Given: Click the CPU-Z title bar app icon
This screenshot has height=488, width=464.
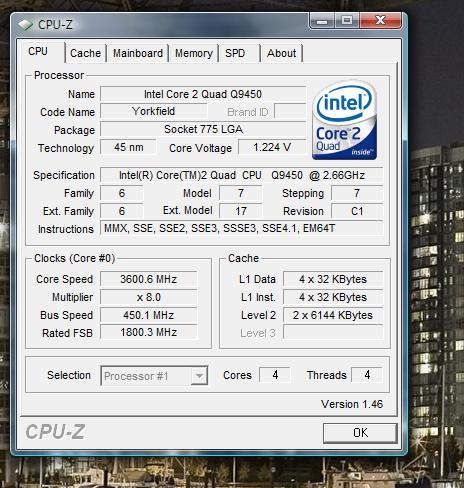Looking at the screenshot, I should [x=25, y=25].
